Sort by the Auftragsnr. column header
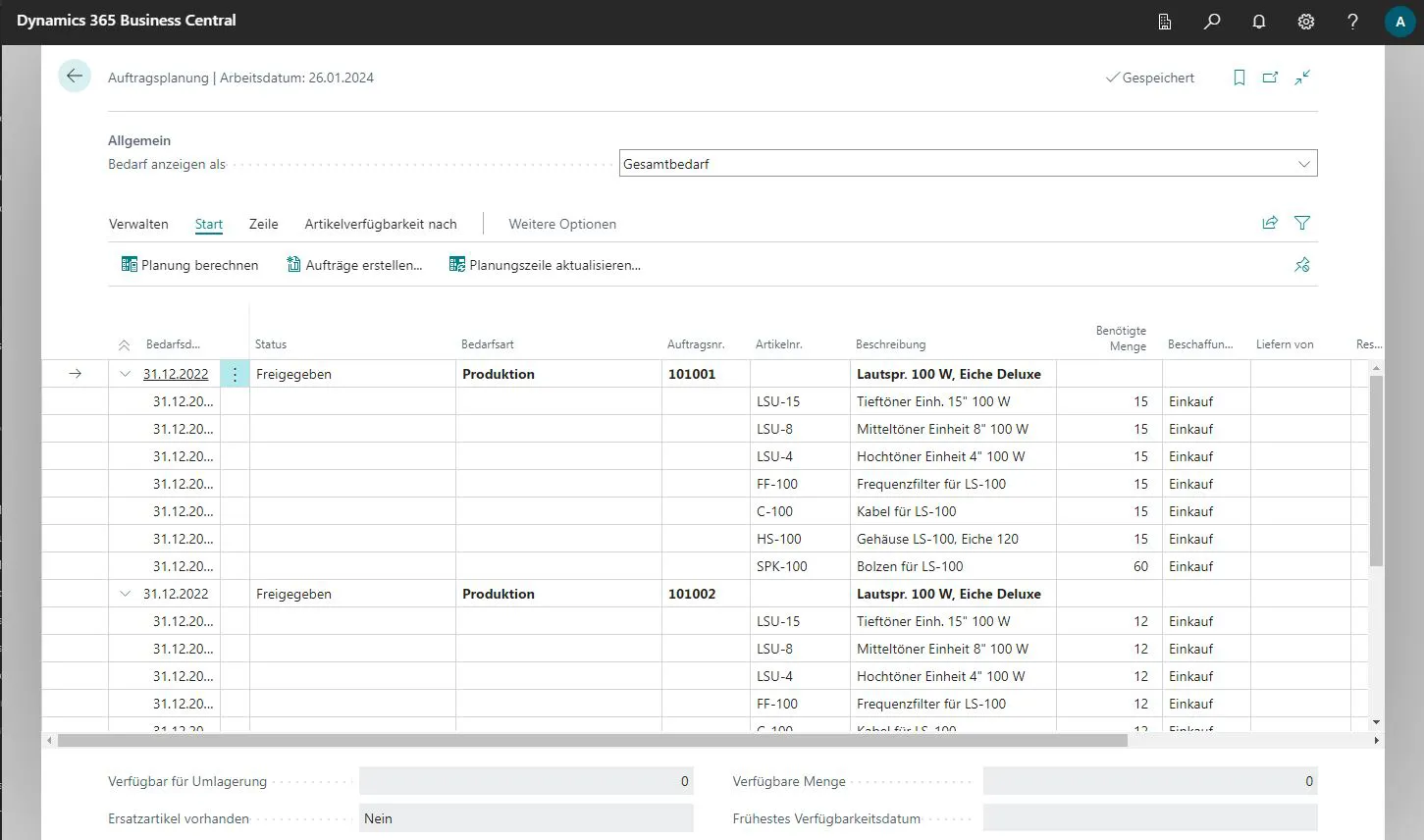 696,344
